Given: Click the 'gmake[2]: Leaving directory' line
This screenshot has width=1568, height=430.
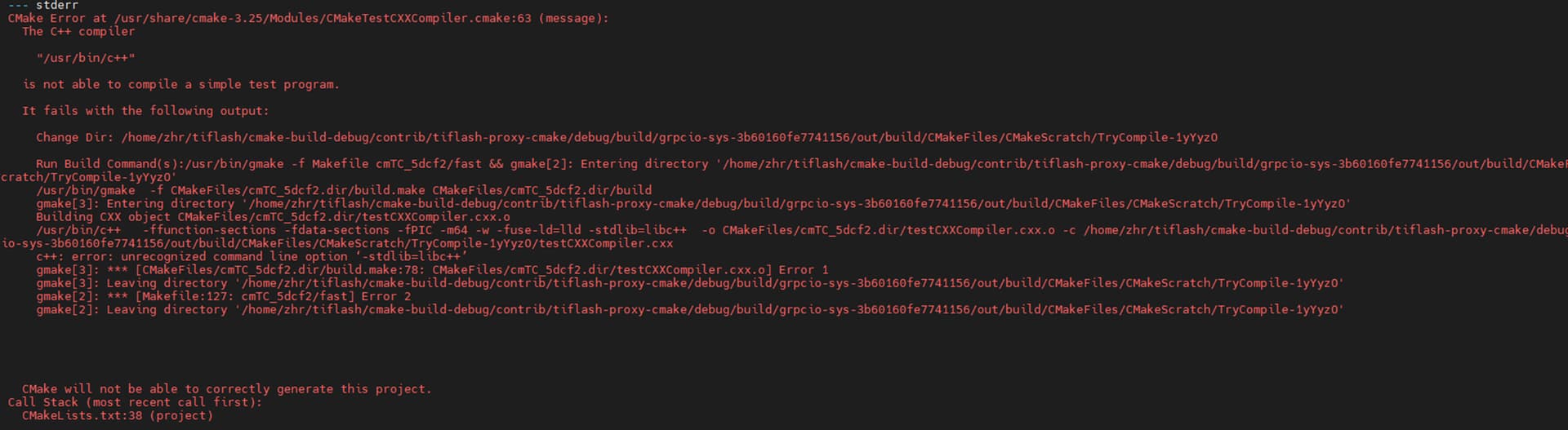Looking at the screenshot, I should 689,309.
